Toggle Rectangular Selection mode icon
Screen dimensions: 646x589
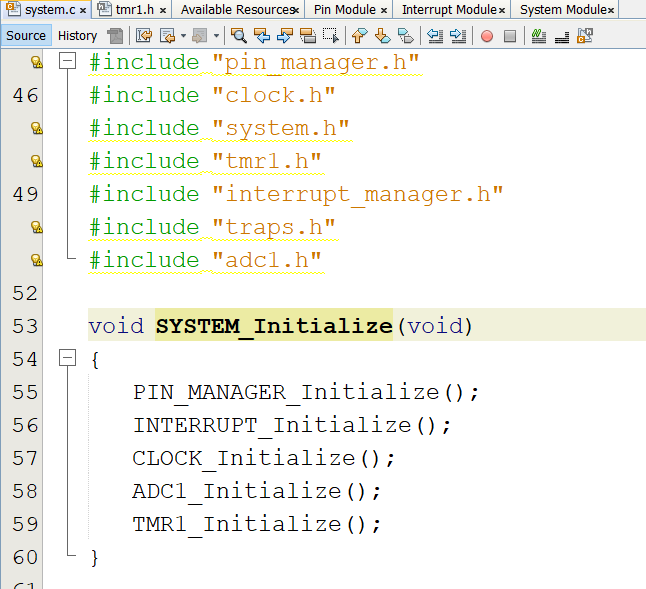(331, 36)
